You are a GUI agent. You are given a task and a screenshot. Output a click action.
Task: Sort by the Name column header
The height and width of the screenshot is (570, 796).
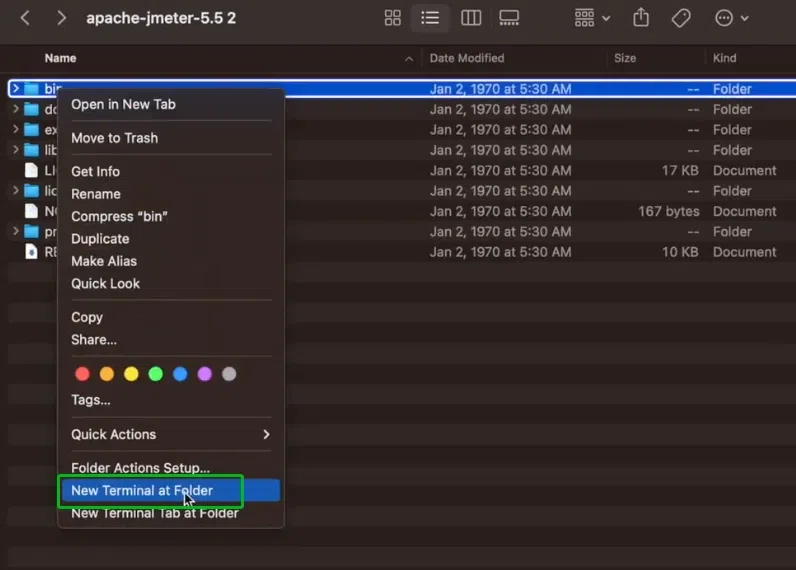[x=60, y=58]
